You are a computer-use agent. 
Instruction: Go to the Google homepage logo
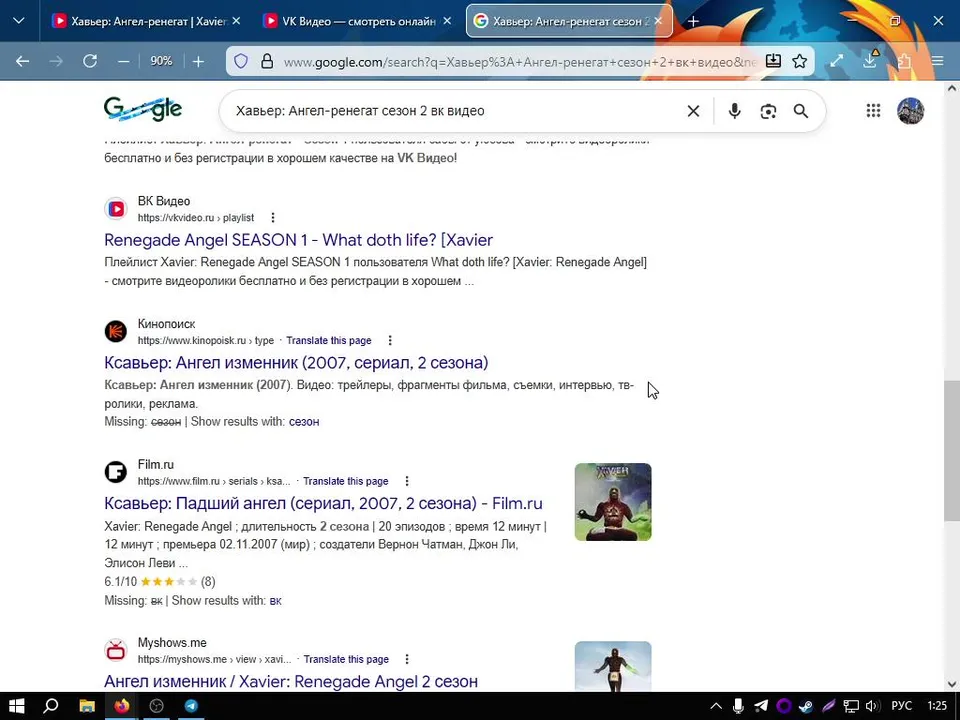click(143, 110)
